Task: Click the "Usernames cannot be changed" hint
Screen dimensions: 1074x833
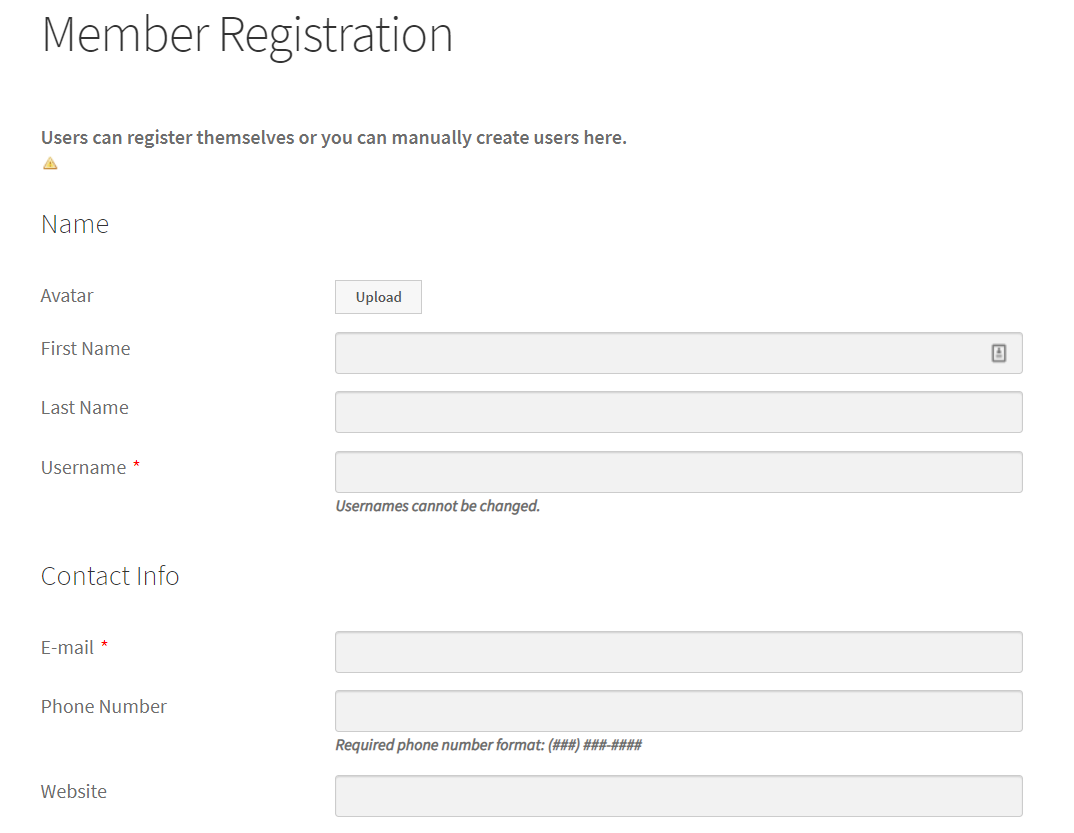Action: [x=437, y=506]
